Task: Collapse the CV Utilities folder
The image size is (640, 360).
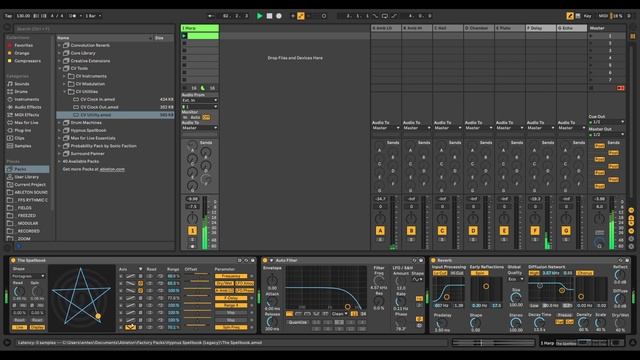Action: pos(64,92)
